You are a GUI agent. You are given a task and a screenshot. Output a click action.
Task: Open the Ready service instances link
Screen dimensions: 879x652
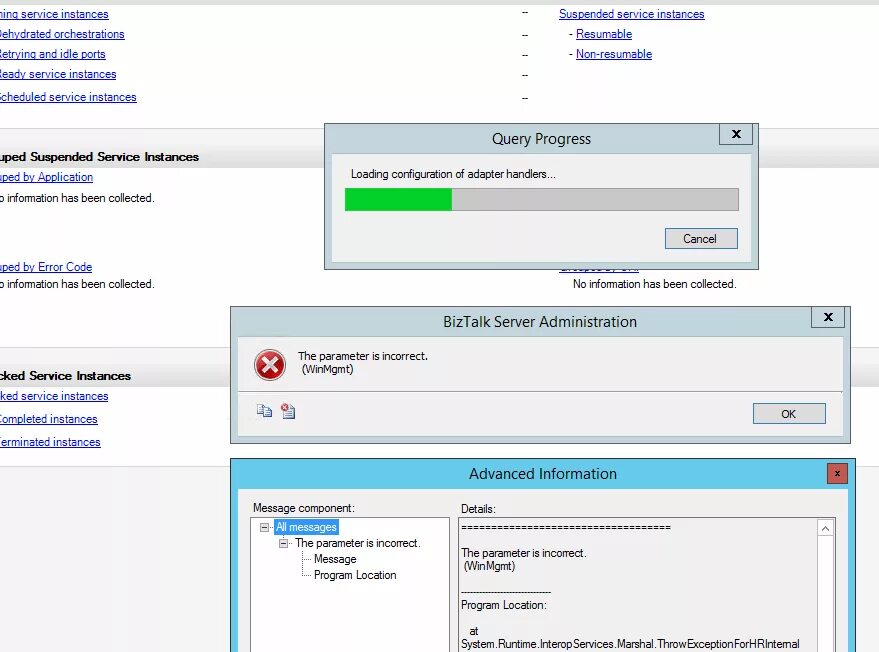coord(57,74)
